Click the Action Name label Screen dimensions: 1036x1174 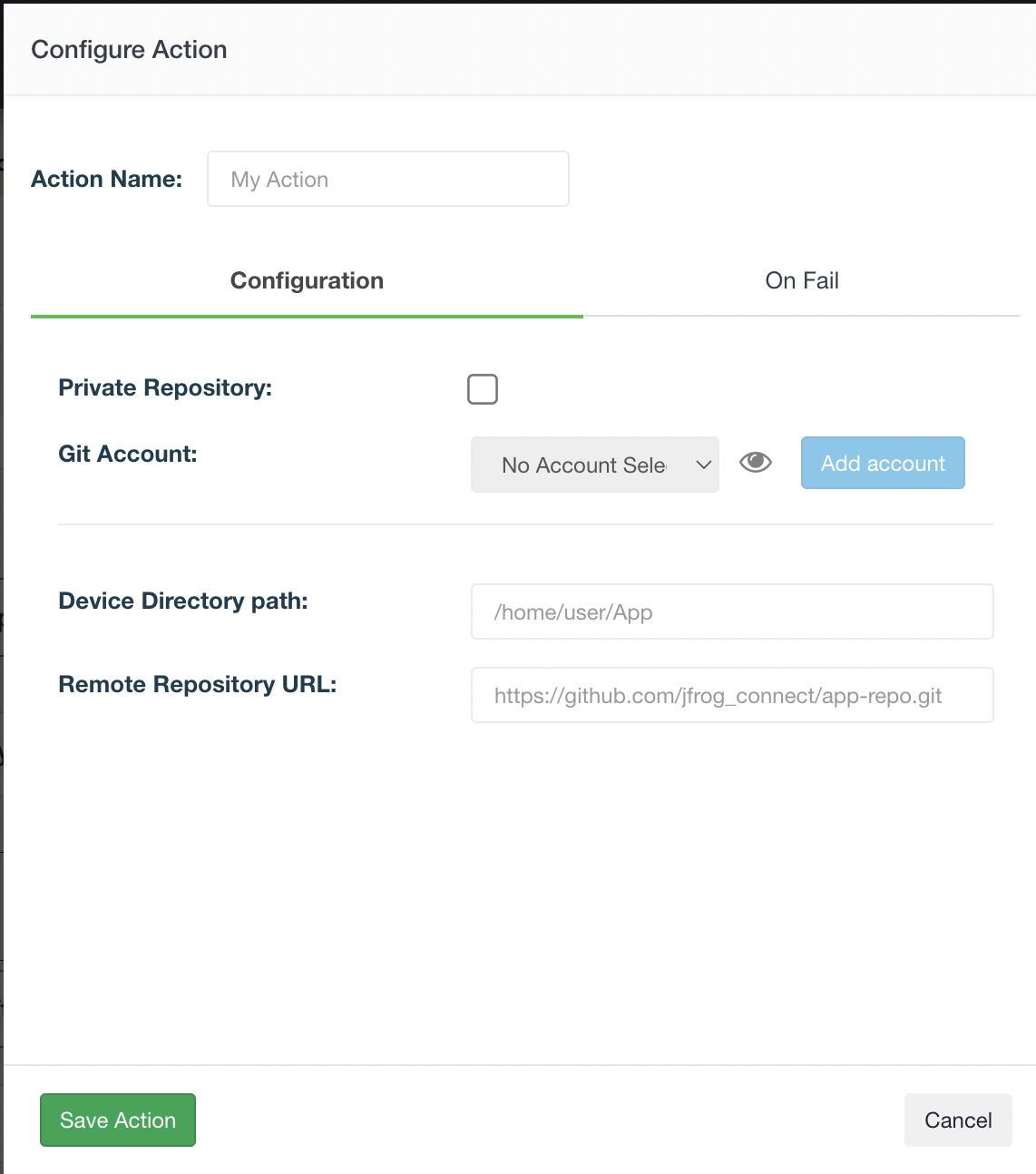[107, 179]
